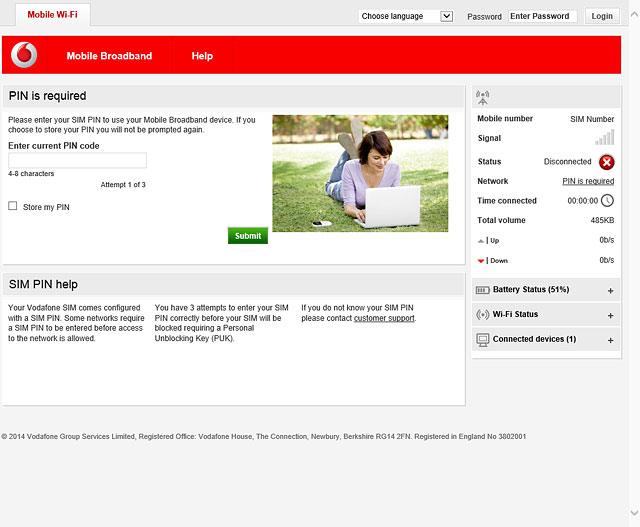The height and width of the screenshot is (527, 640).
Task: Follow the PIN is required network link
Action: point(588,181)
